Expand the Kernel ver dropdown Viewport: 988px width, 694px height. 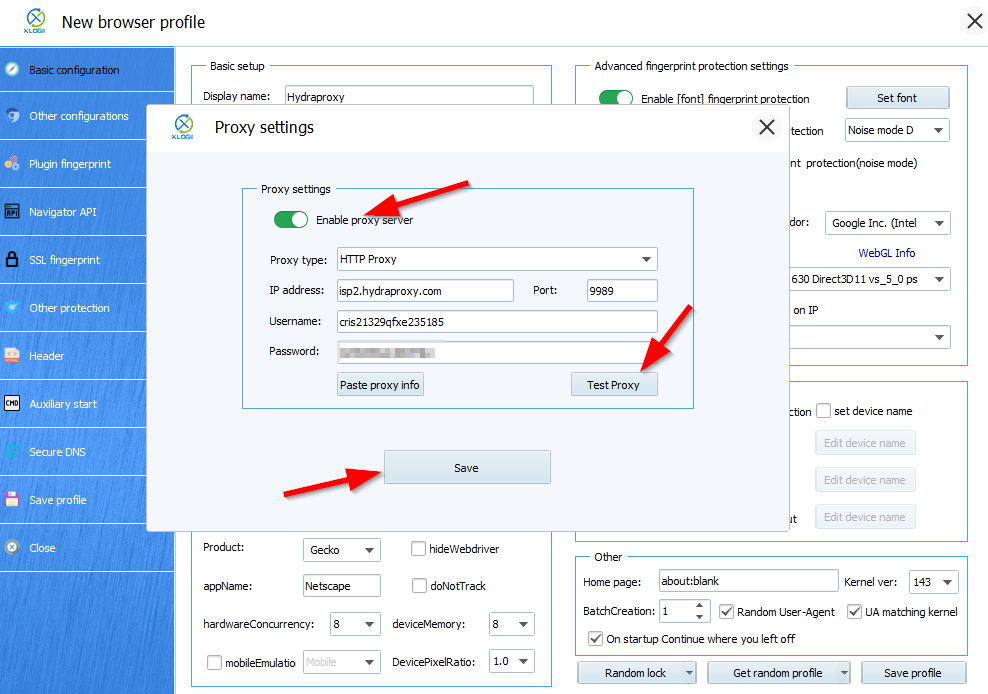(x=946, y=582)
